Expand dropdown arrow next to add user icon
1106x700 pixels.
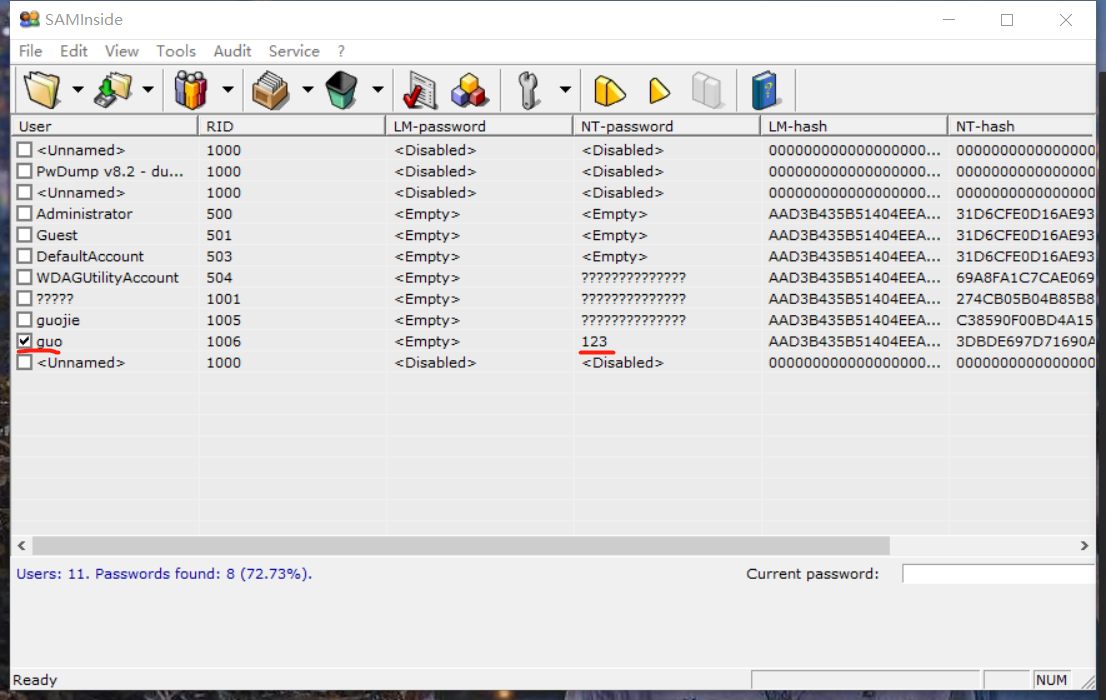[x=227, y=90]
